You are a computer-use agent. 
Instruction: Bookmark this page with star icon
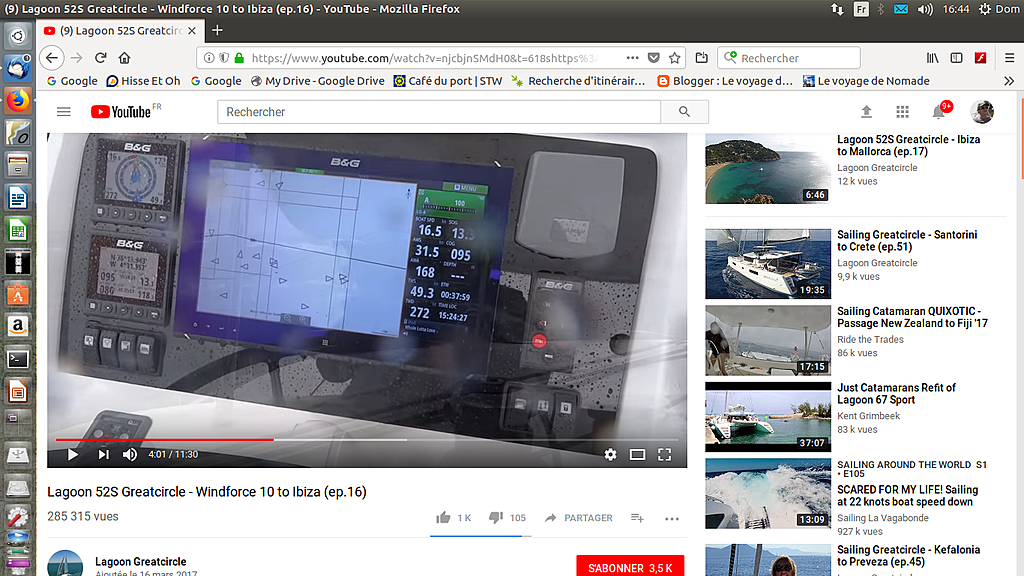pos(675,57)
